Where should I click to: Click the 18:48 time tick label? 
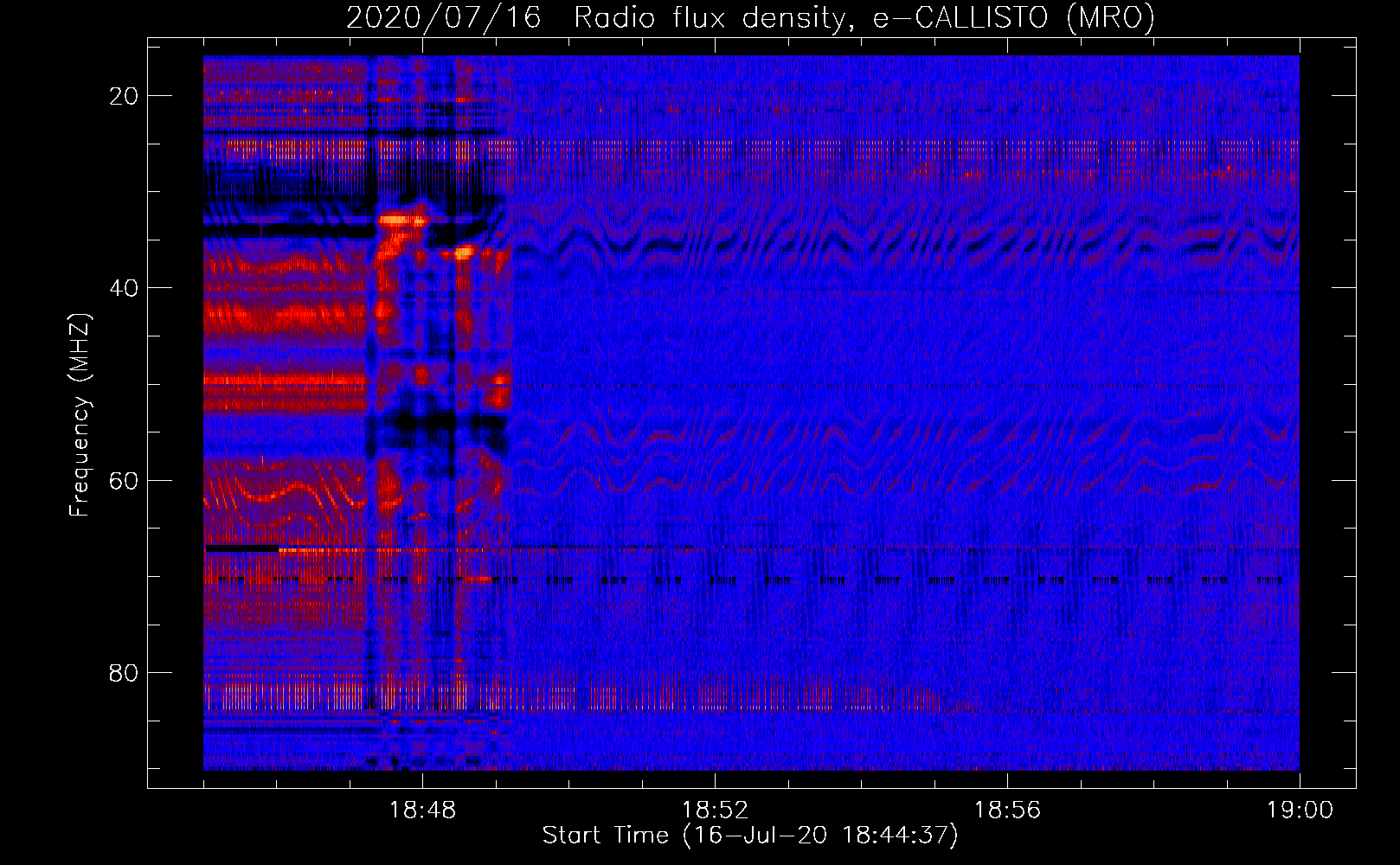[422, 811]
